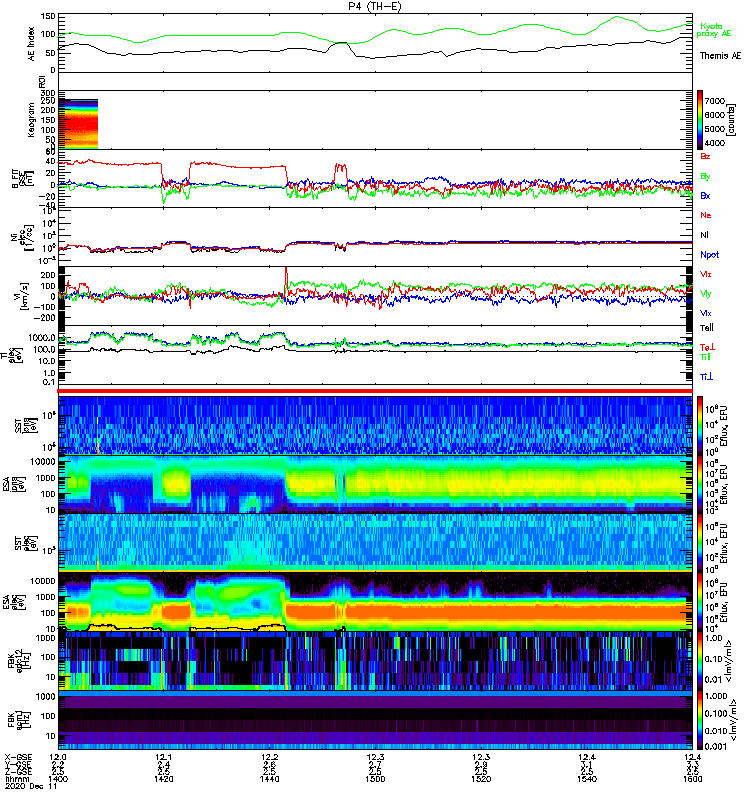Select the black "Ni" legend label
This screenshot has height=800, width=750.
705,235
